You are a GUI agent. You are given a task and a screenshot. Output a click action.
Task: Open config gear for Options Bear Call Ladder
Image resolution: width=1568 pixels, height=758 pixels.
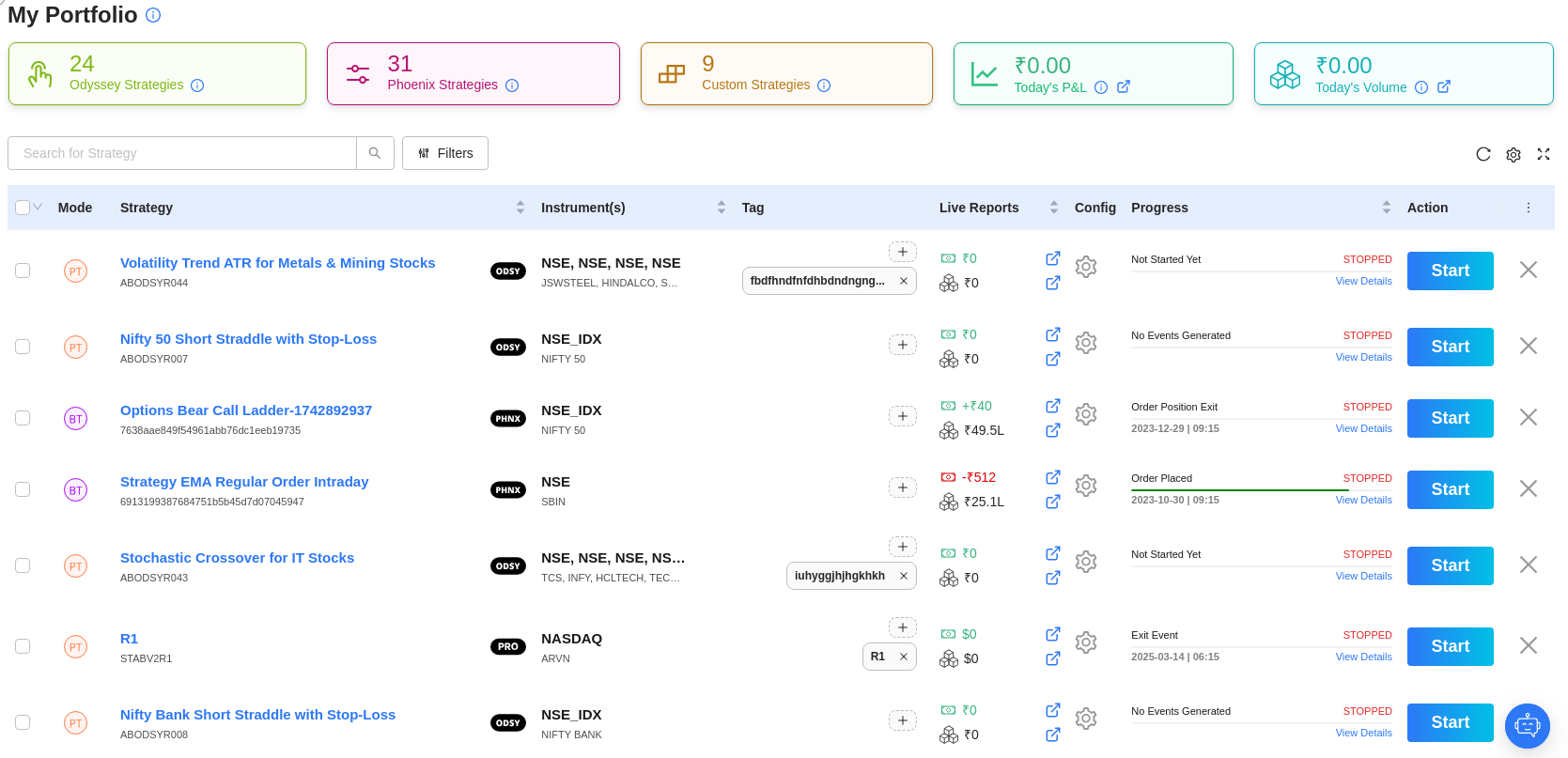coord(1086,414)
